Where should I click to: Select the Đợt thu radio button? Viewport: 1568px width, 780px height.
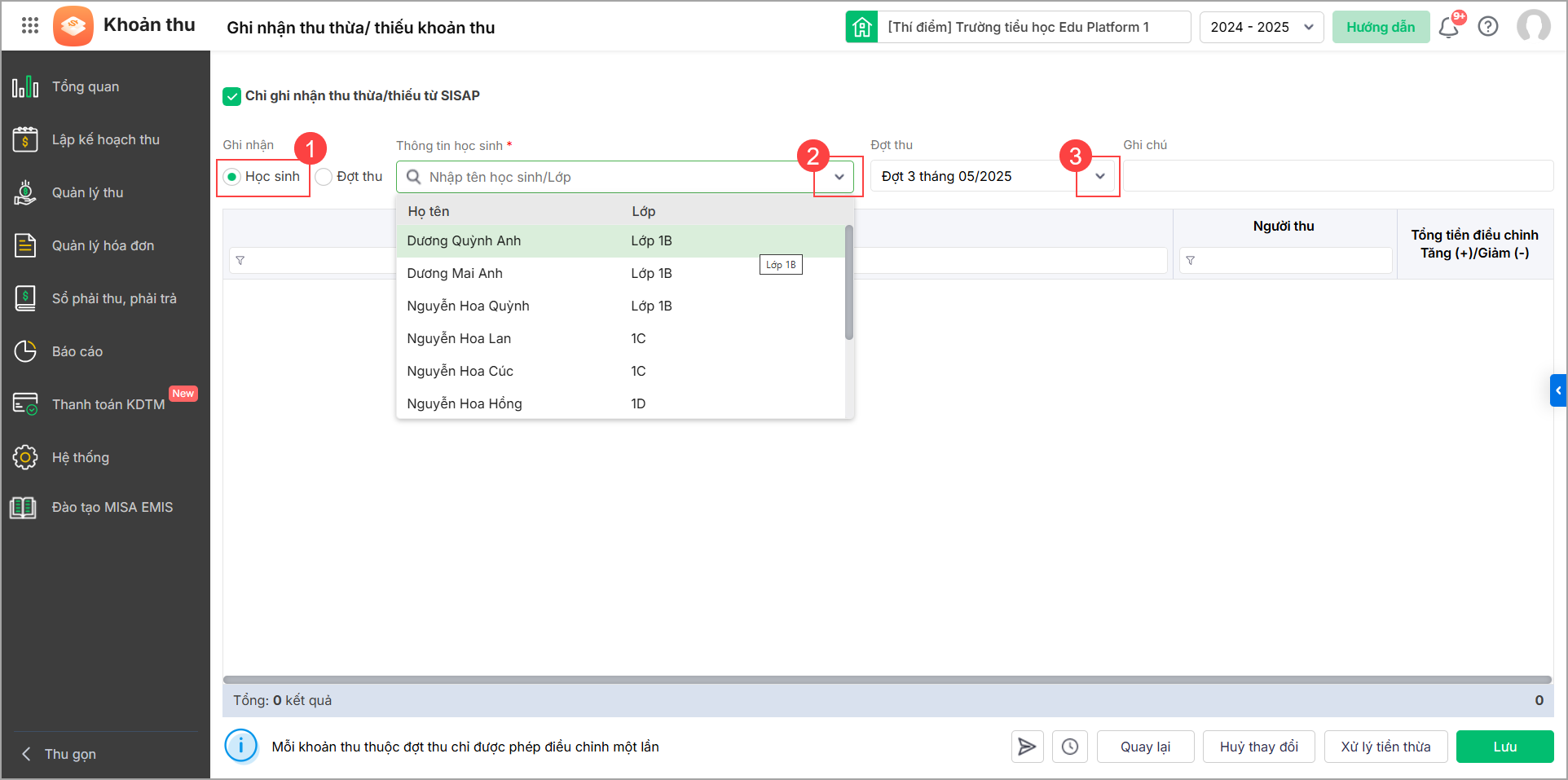point(324,177)
